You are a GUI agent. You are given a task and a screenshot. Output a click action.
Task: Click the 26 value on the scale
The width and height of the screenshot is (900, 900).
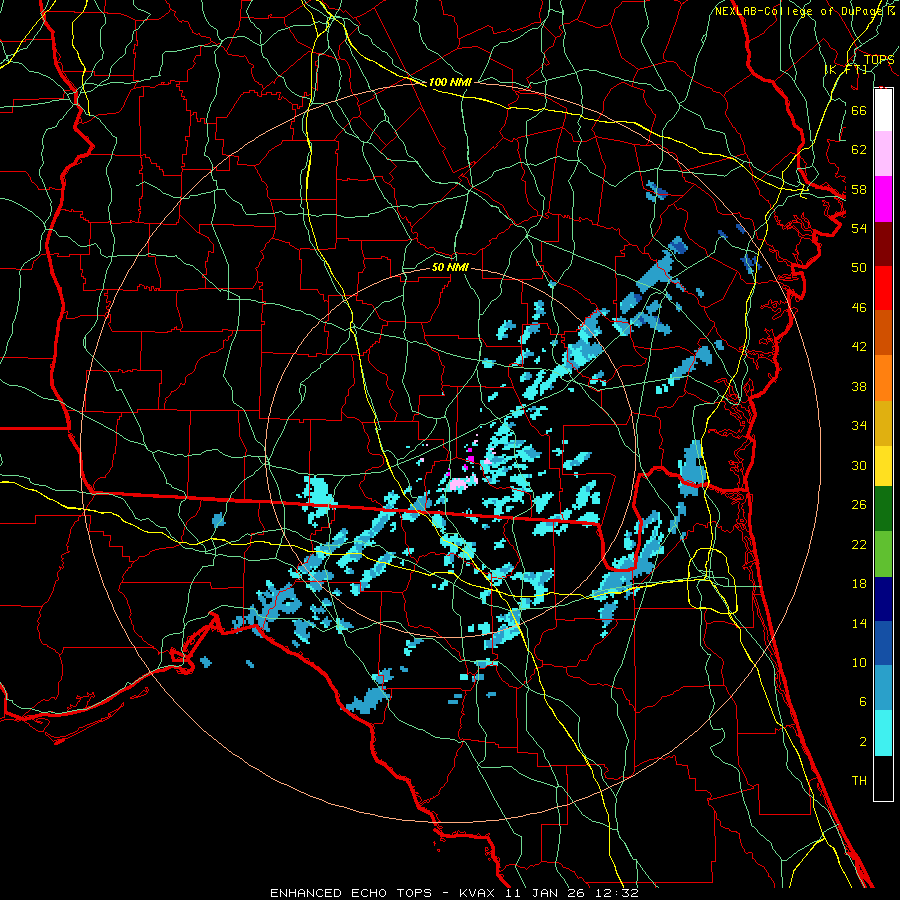(x=859, y=505)
